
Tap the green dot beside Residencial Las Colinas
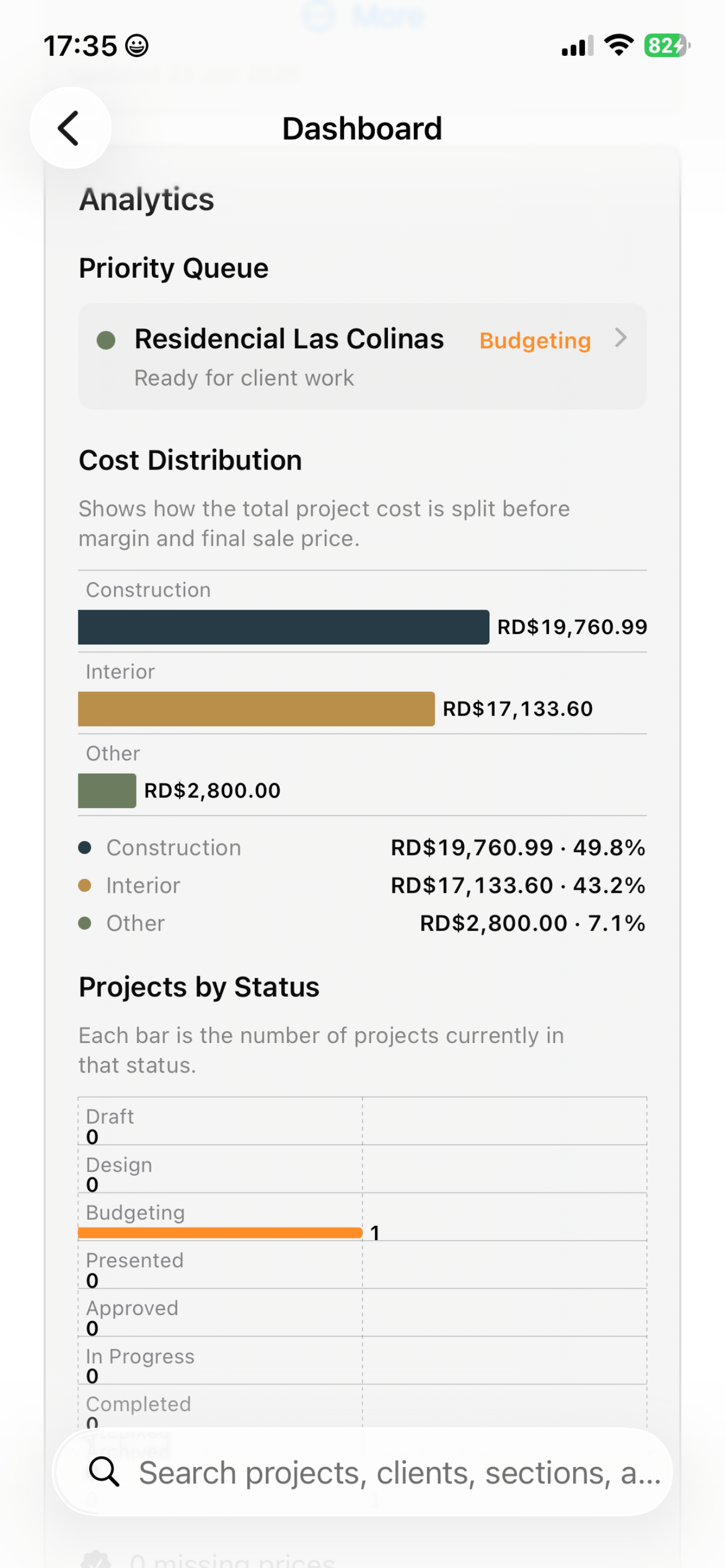point(106,340)
